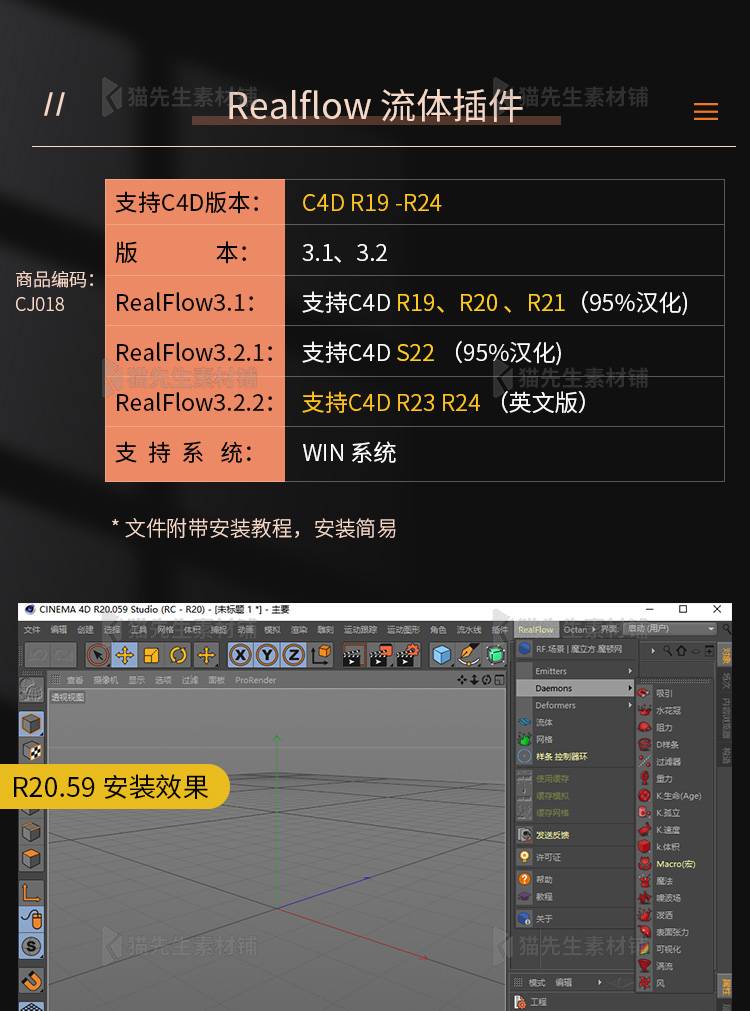Click the search magnifier in object manager
This screenshot has width=750, height=1011.
[667, 651]
